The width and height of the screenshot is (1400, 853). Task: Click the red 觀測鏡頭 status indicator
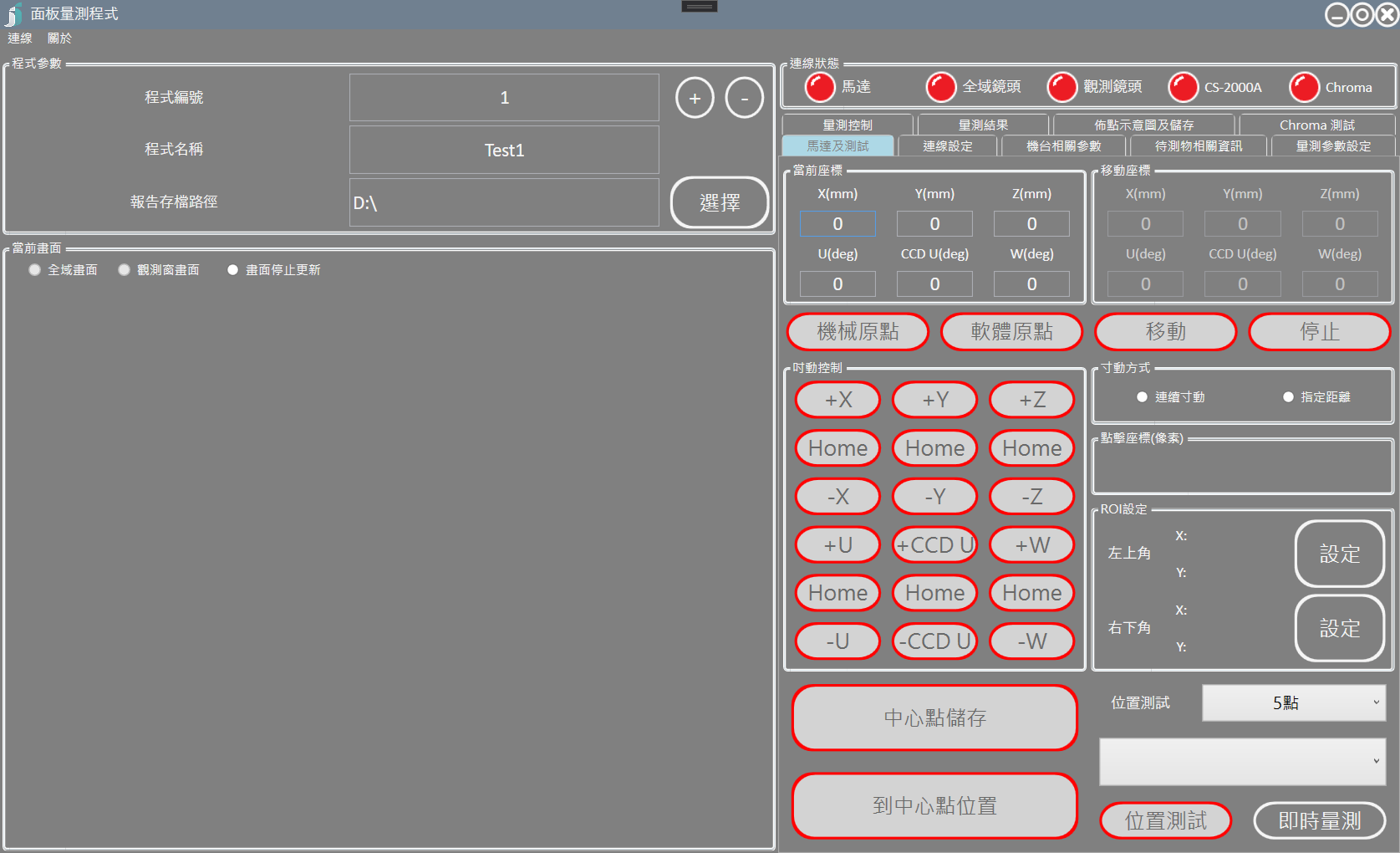[x=1061, y=87]
